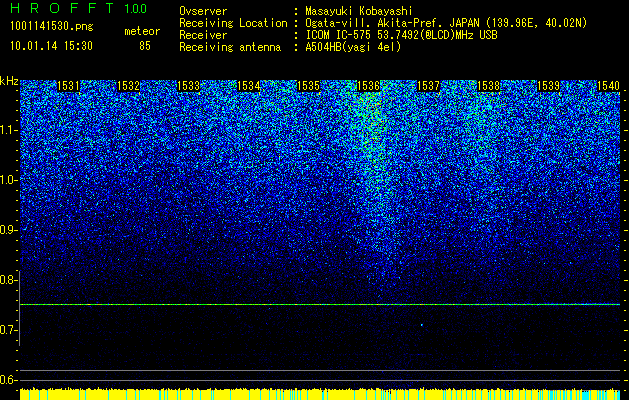The height and width of the screenshot is (400, 629).
Task: Click the 1.0 kHz axis label
Action: pyautogui.click(x=8, y=180)
